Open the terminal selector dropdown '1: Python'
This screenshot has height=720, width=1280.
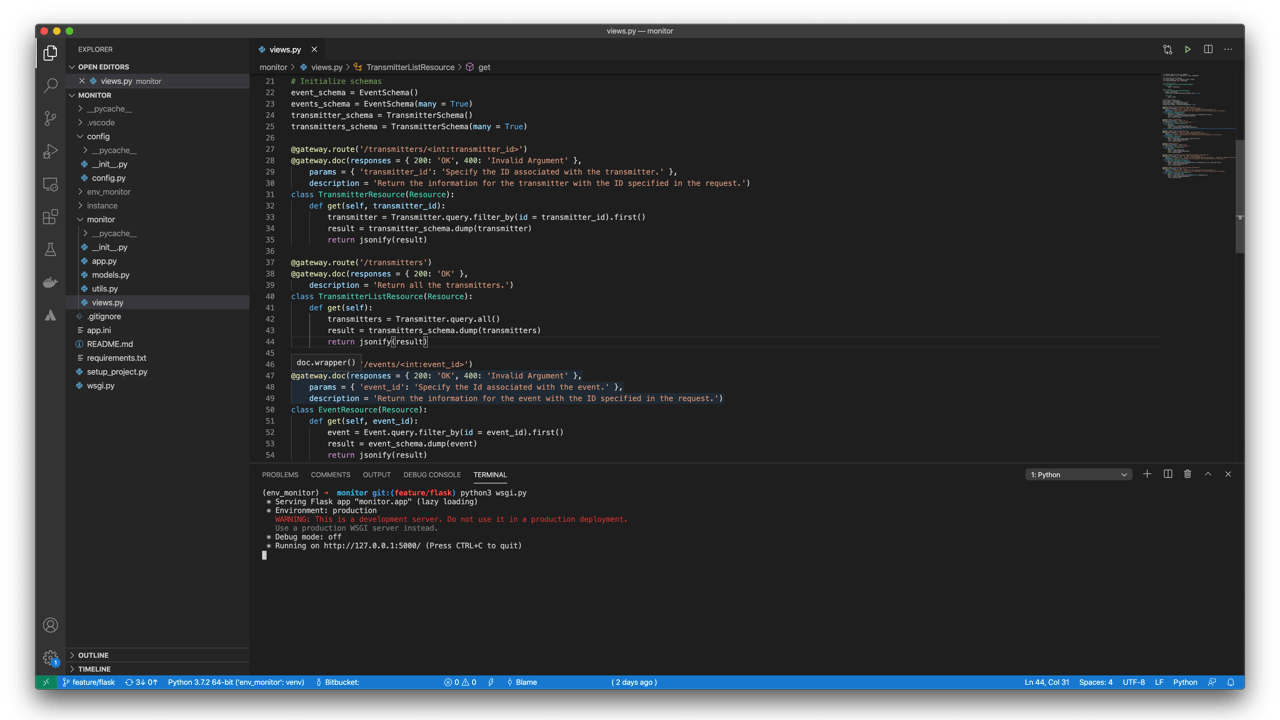pyautogui.click(x=1079, y=474)
